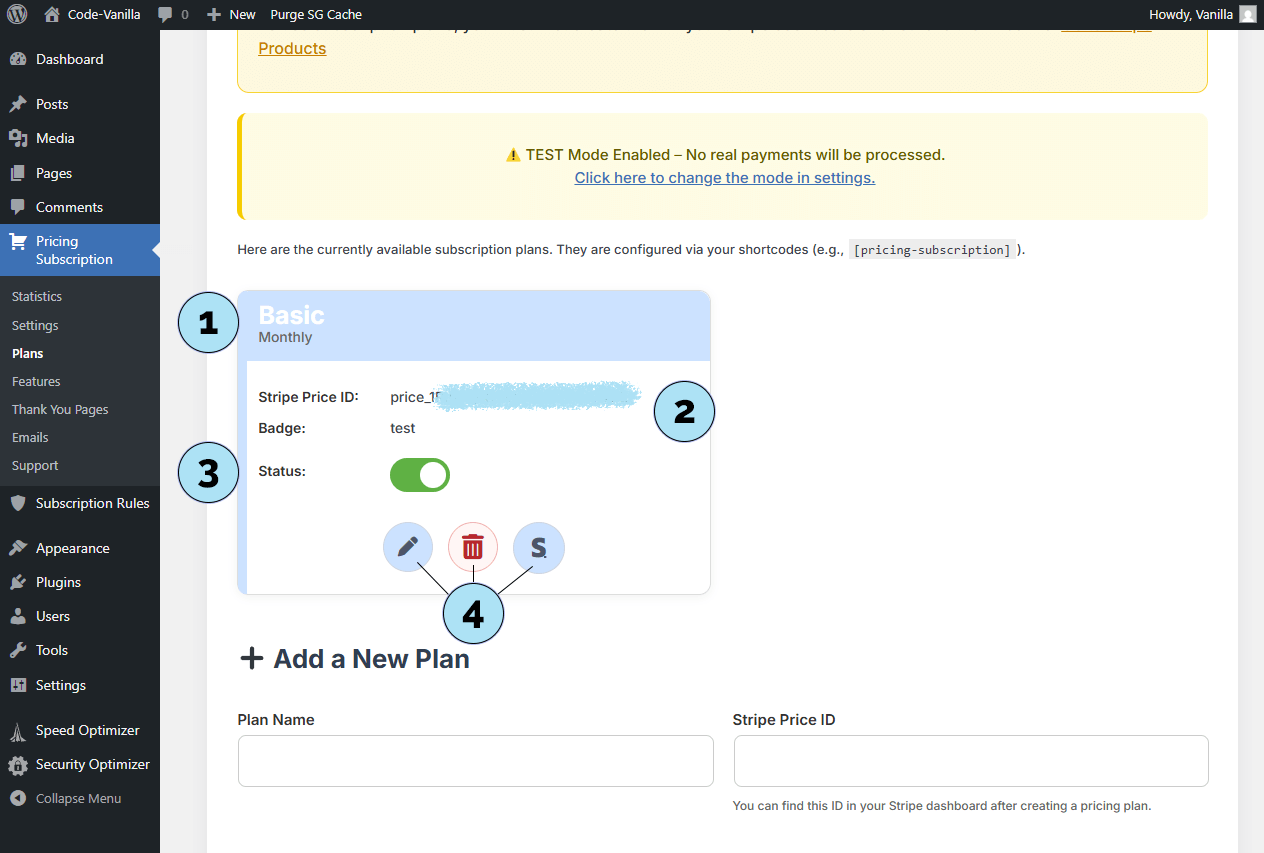
Task: Toggle the Basic plan Status switch
Action: point(420,475)
